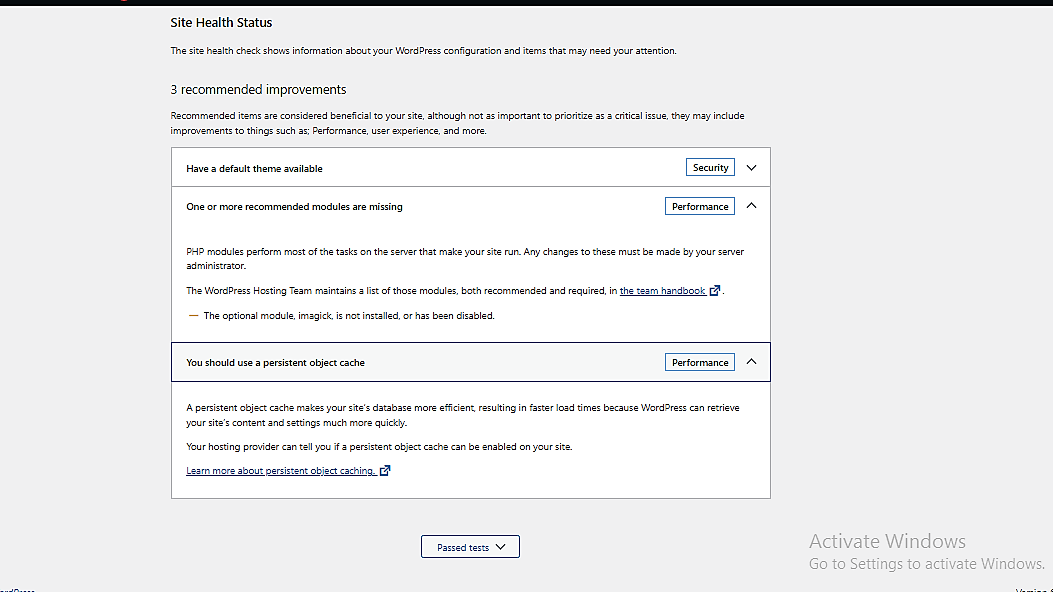Expand the default theme section chevron
The height and width of the screenshot is (592, 1053).
click(751, 168)
